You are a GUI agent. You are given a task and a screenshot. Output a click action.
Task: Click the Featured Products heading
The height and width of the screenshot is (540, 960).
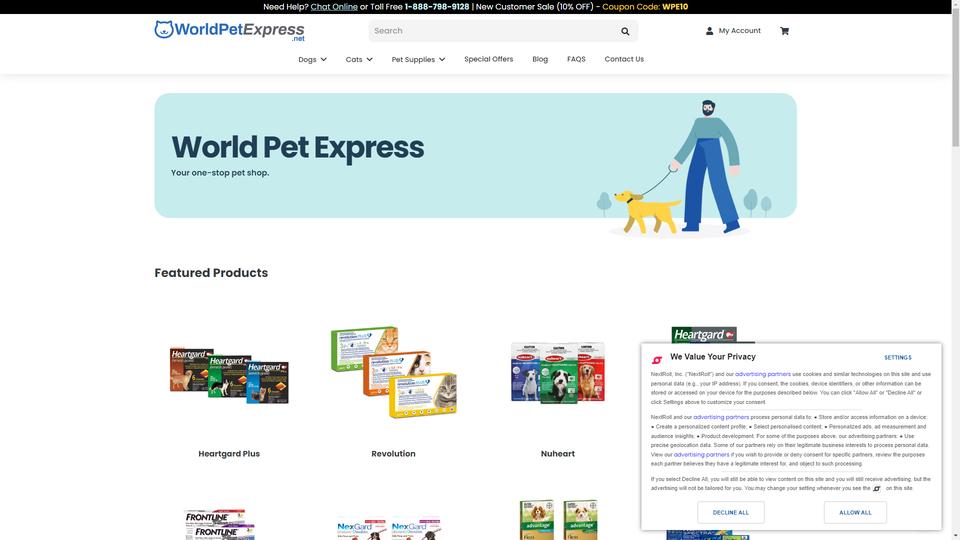click(x=211, y=273)
